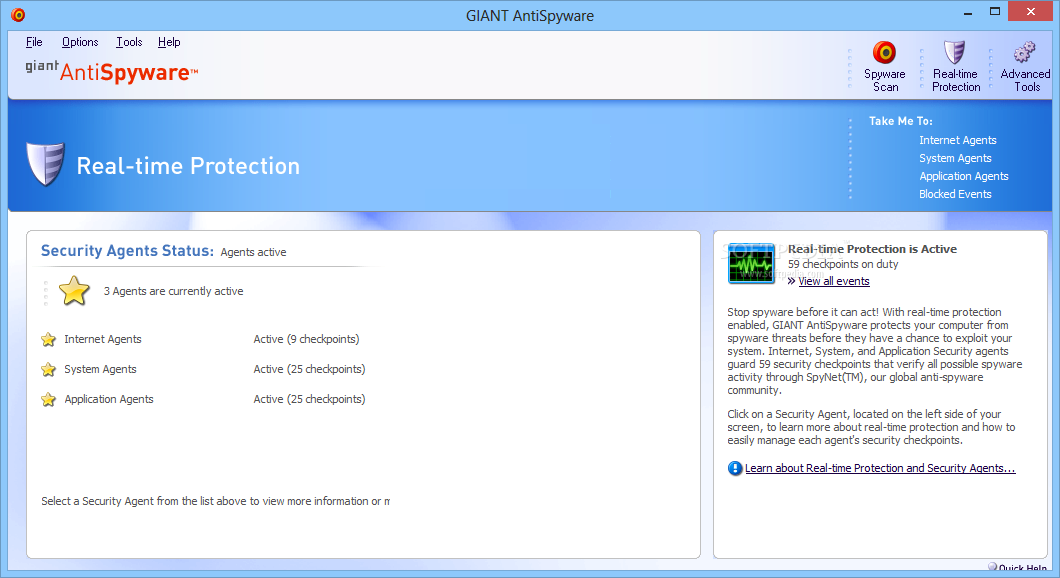
Task: Click the Agents active status label
Action: pos(254,252)
